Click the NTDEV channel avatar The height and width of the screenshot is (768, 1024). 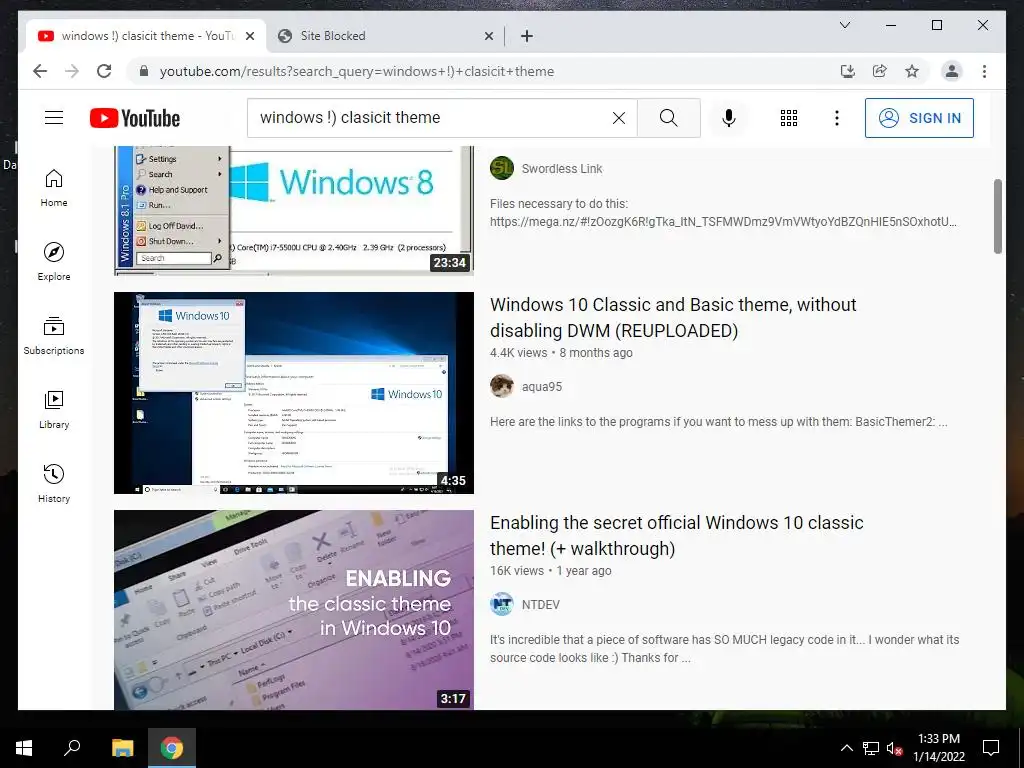tap(502, 605)
